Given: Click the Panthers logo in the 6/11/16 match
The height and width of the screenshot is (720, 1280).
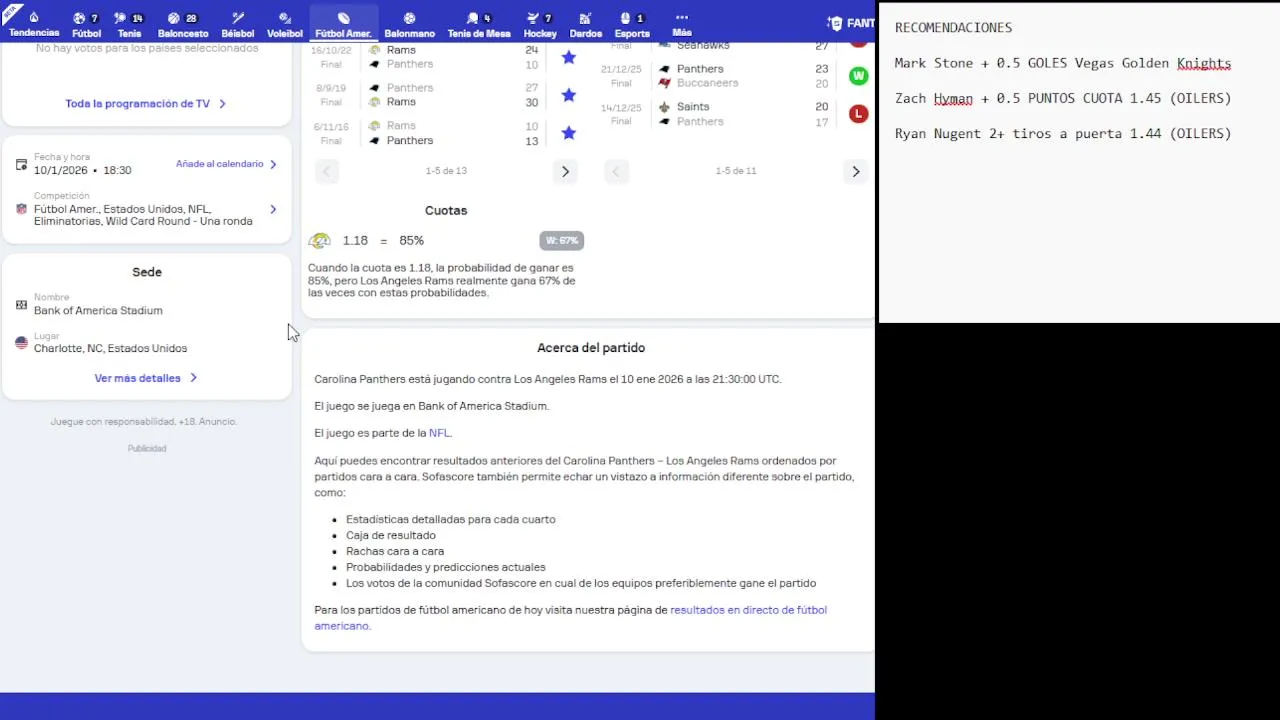Looking at the screenshot, I should [x=375, y=141].
